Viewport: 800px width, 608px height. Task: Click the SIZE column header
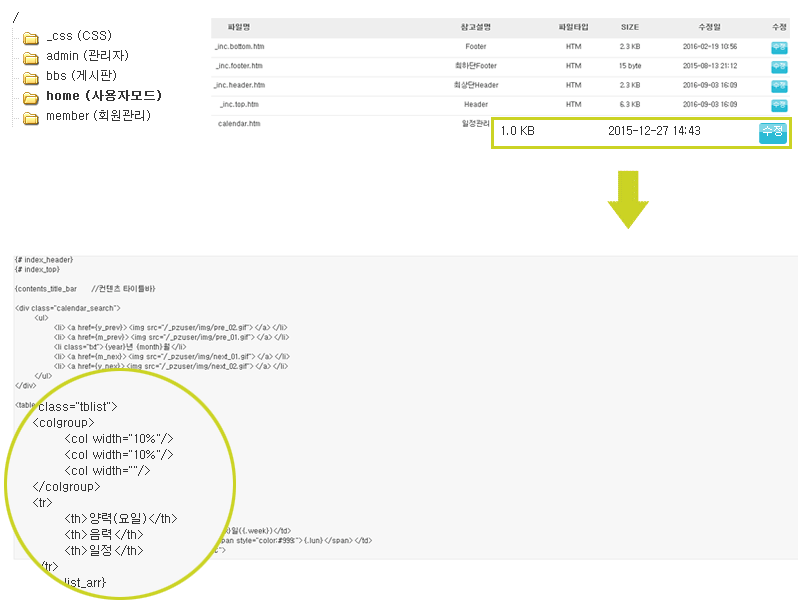click(x=629, y=27)
